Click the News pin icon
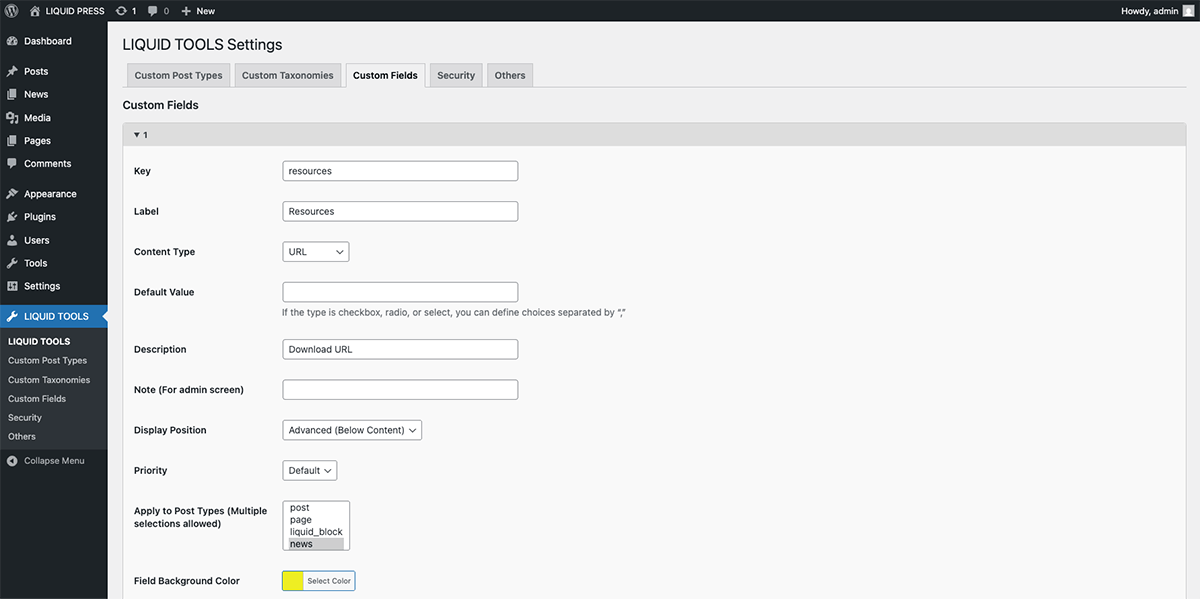 tap(12, 94)
